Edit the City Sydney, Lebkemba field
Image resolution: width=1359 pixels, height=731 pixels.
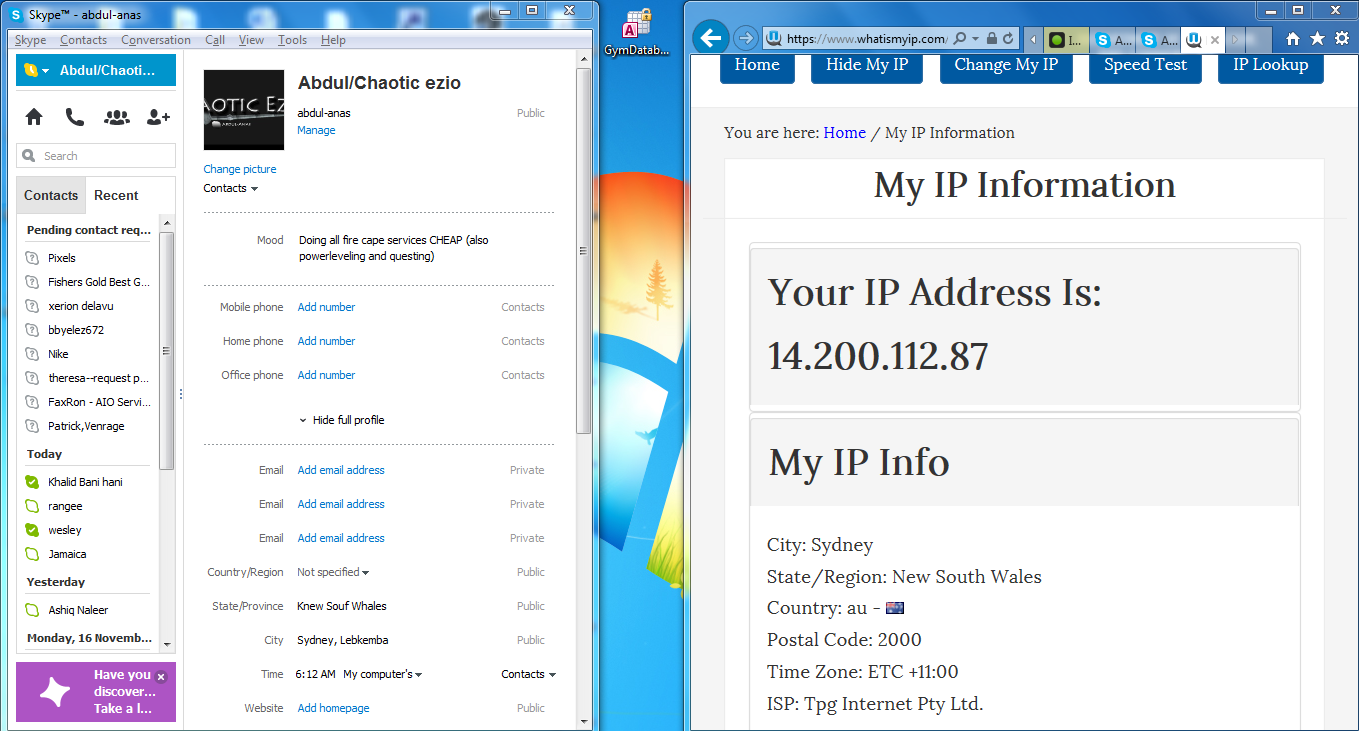[343, 640]
